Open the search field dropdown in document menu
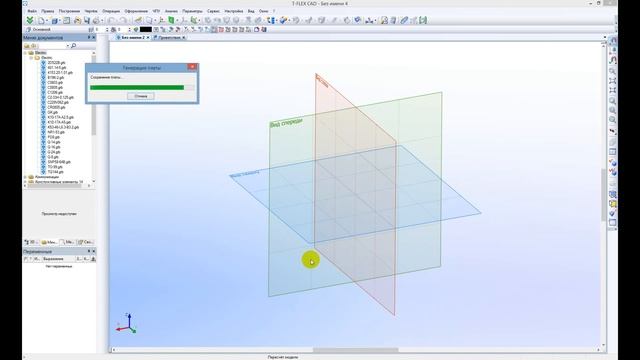Screen dimensions: 640x360 [67, 46]
